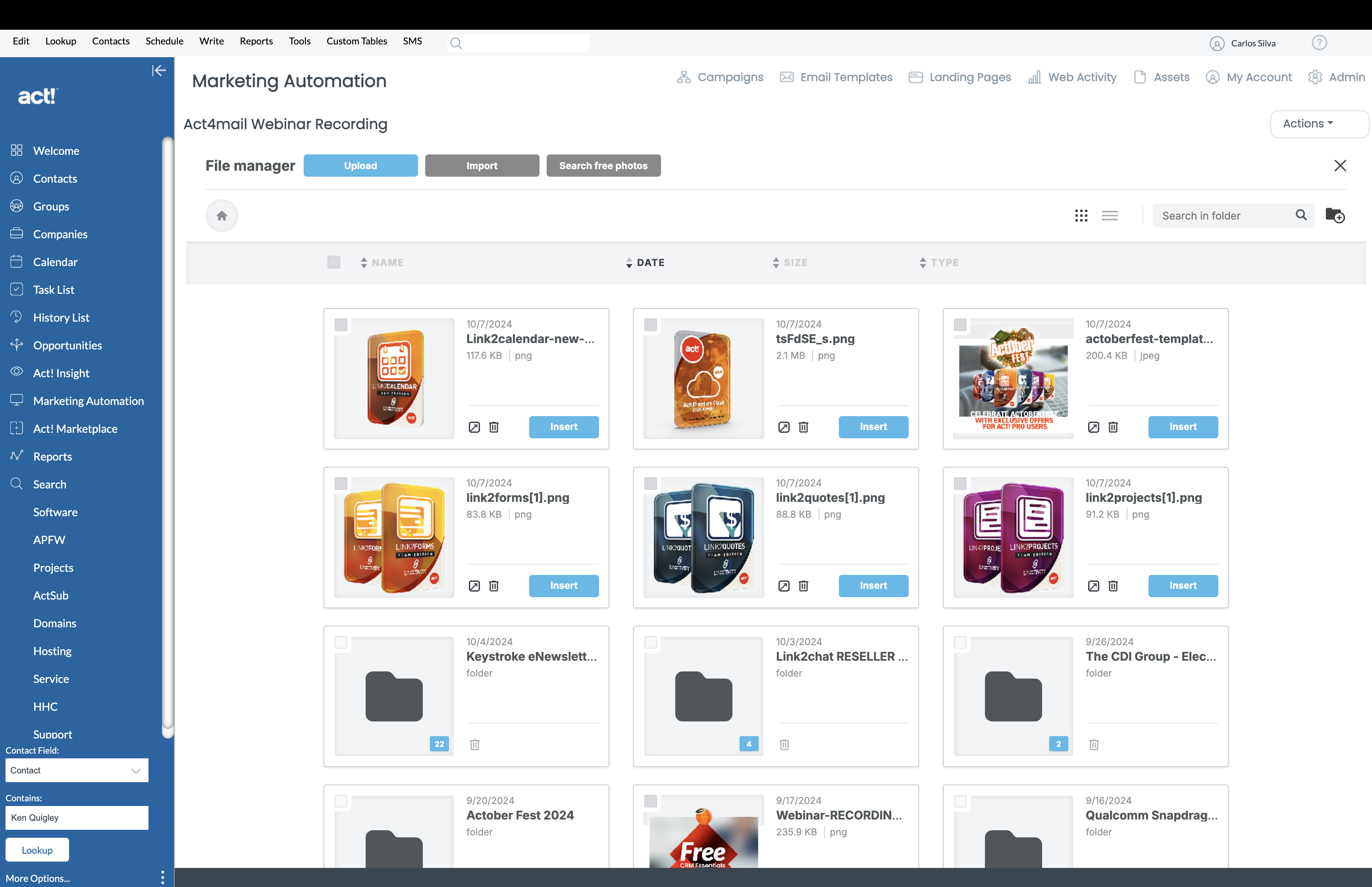Image resolution: width=1372 pixels, height=887 pixels.
Task: Open preview of link2quotes[1].png
Action: click(784, 586)
